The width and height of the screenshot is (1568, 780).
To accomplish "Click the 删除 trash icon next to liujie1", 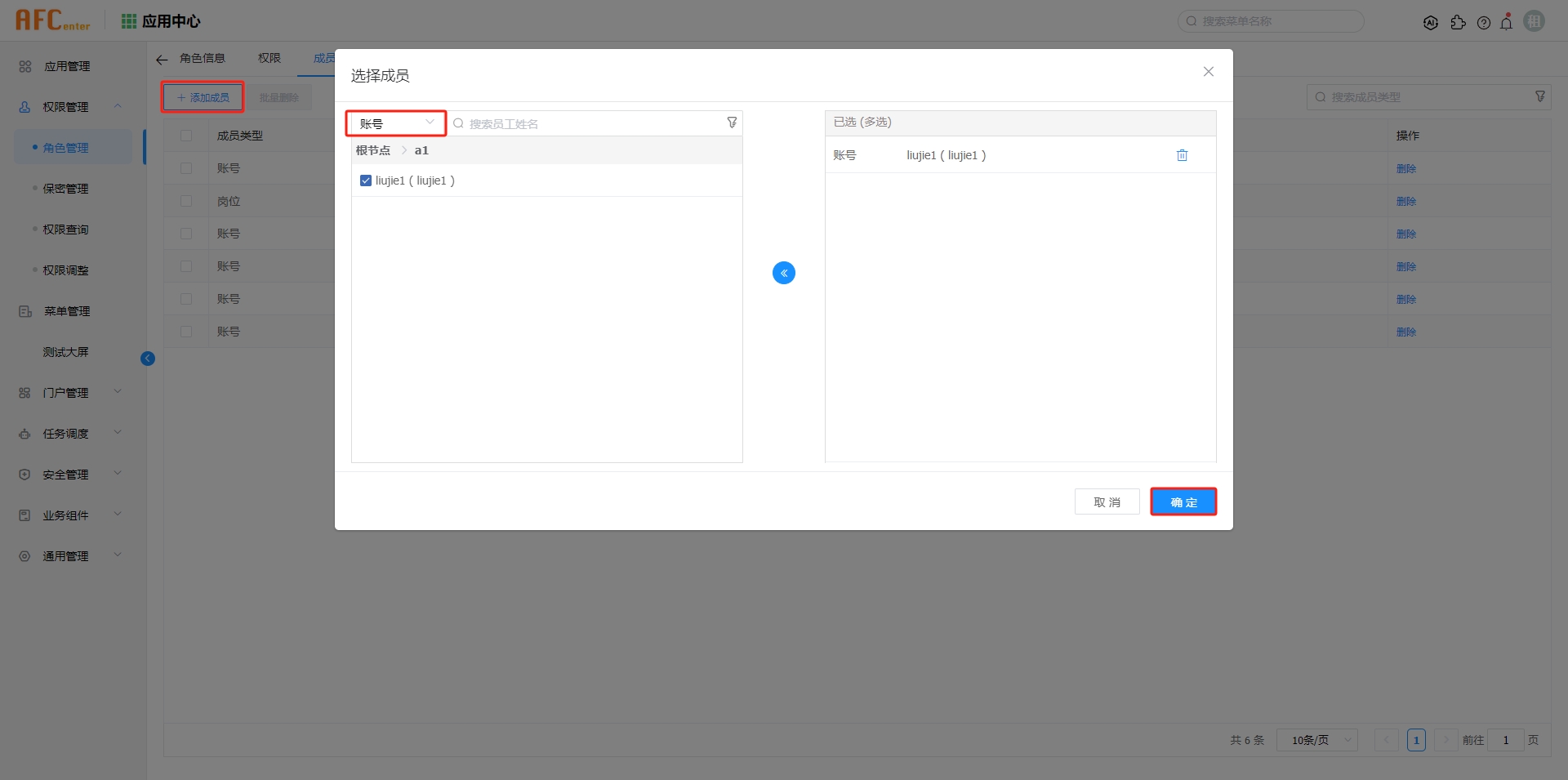I will pyautogui.click(x=1182, y=154).
